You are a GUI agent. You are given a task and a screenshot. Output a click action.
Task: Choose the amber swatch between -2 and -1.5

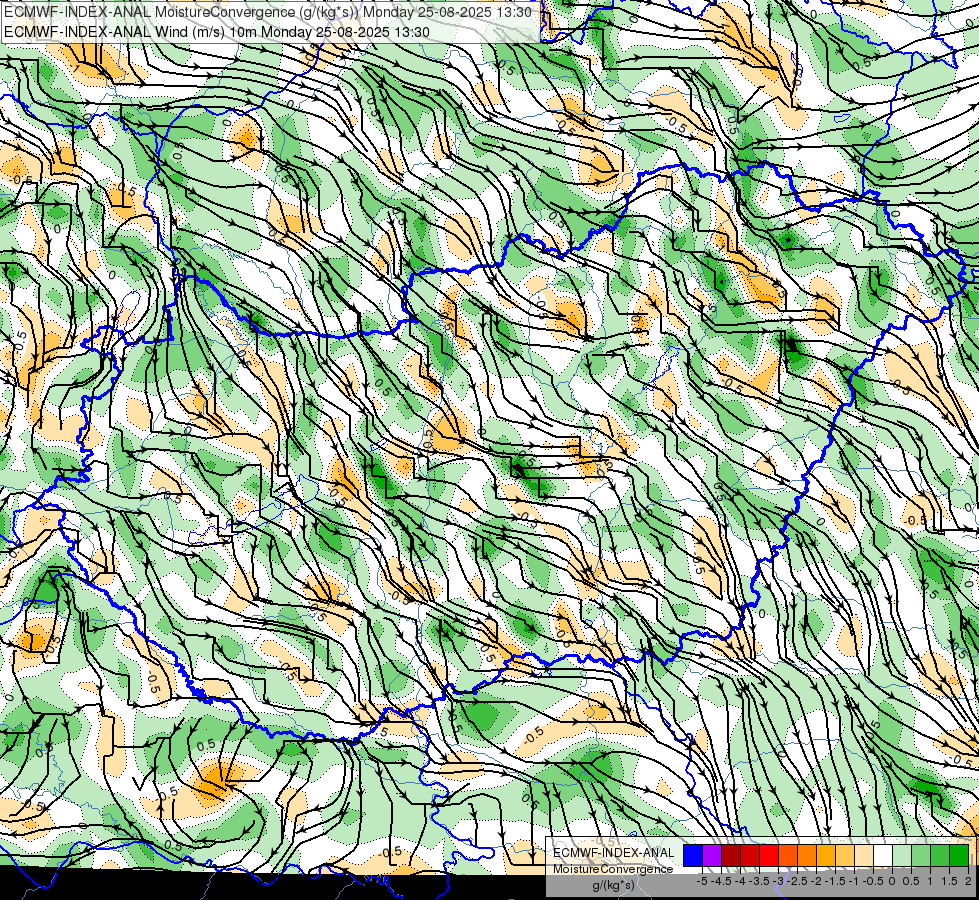point(826,855)
